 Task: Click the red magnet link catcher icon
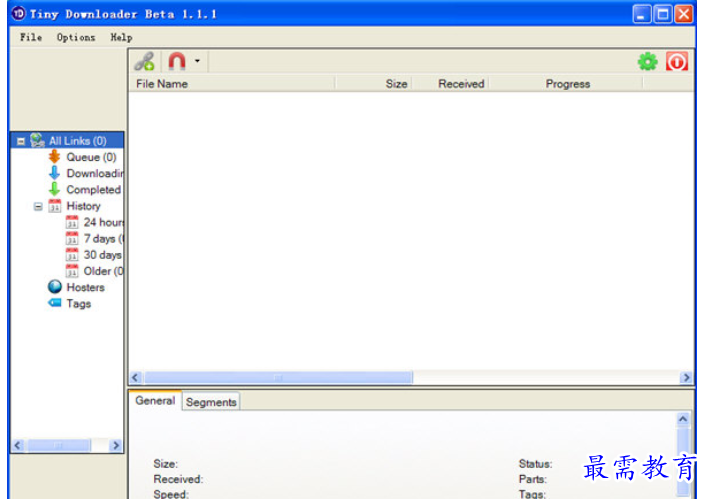(x=177, y=61)
